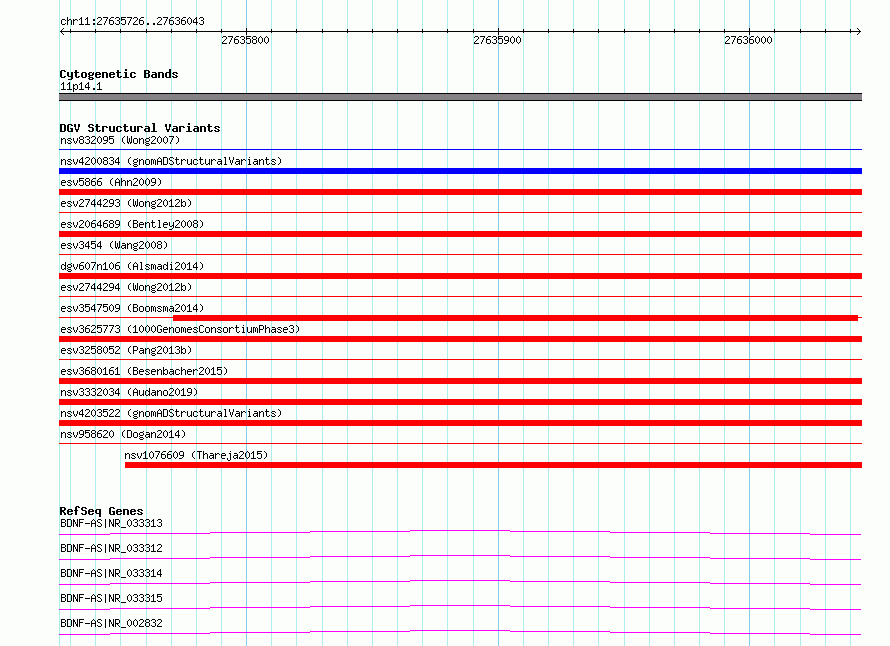
Task: Click the 27636000 ruler tick label
Action: pyautogui.click(x=748, y=40)
